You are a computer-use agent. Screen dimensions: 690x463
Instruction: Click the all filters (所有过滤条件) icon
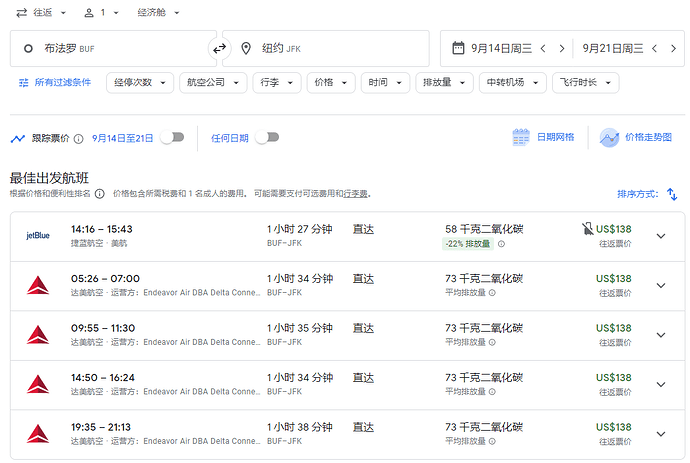[23, 83]
